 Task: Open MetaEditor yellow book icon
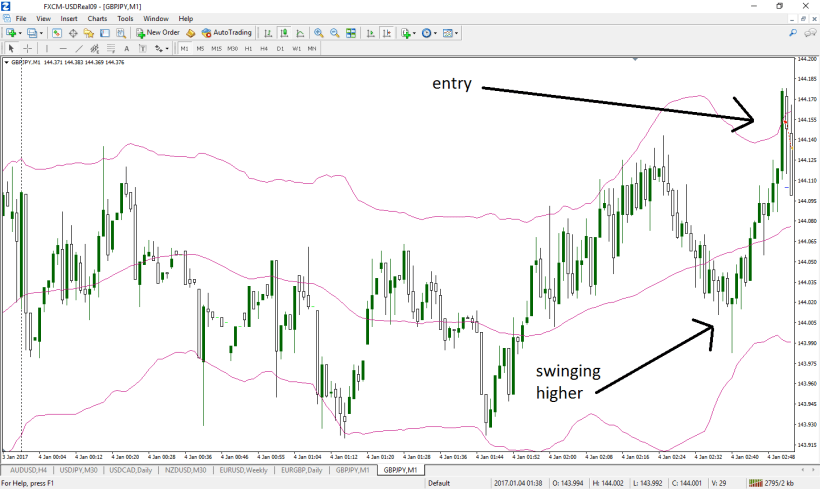(x=191, y=33)
